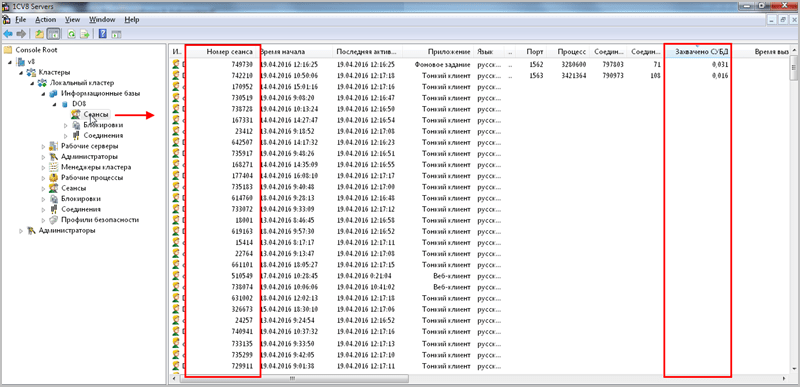Collapse the Локальный кластер node
The width and height of the screenshot is (800, 387).
point(32,83)
